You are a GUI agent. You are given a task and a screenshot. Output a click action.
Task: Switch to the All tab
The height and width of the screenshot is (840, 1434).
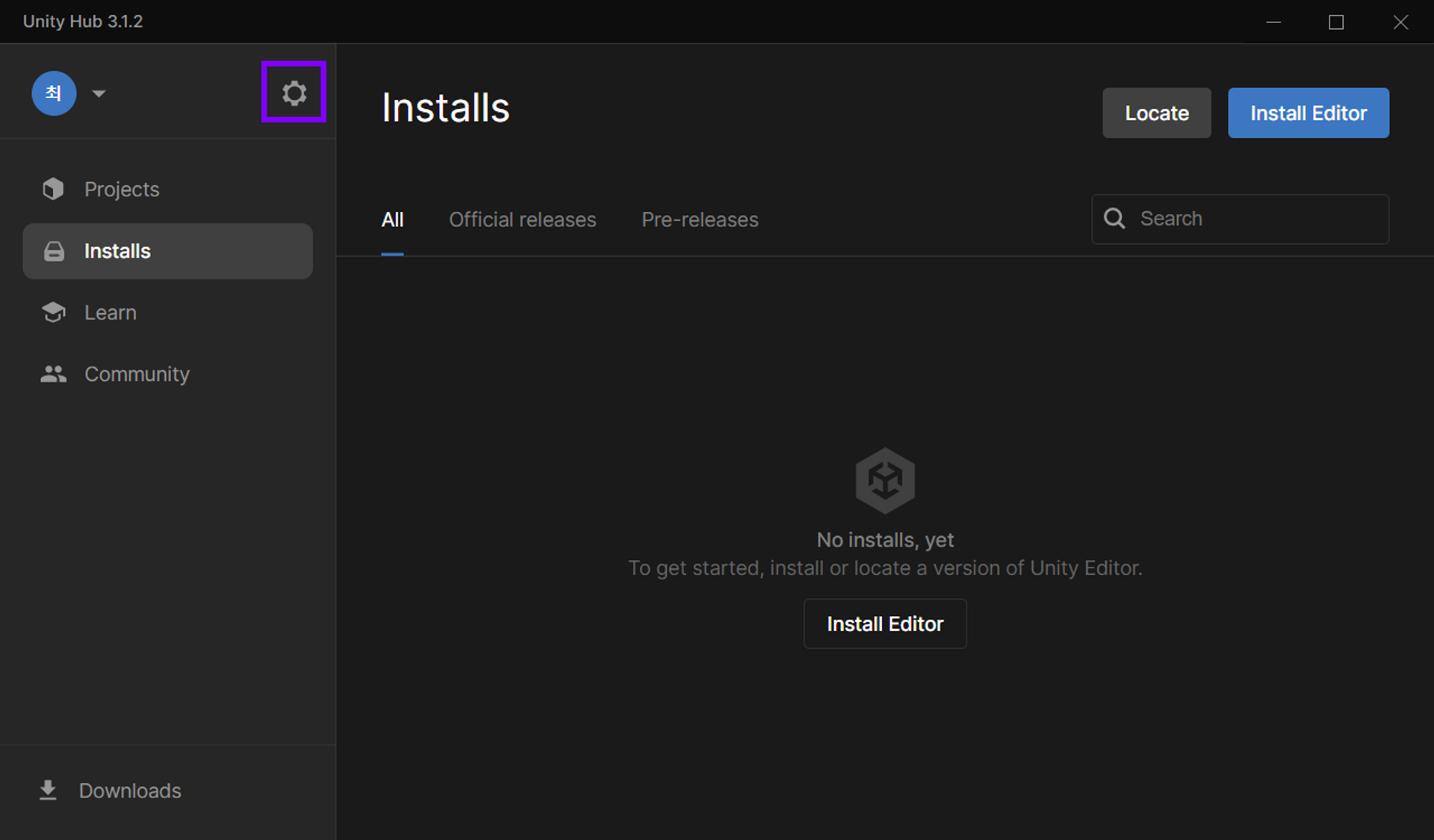392,220
